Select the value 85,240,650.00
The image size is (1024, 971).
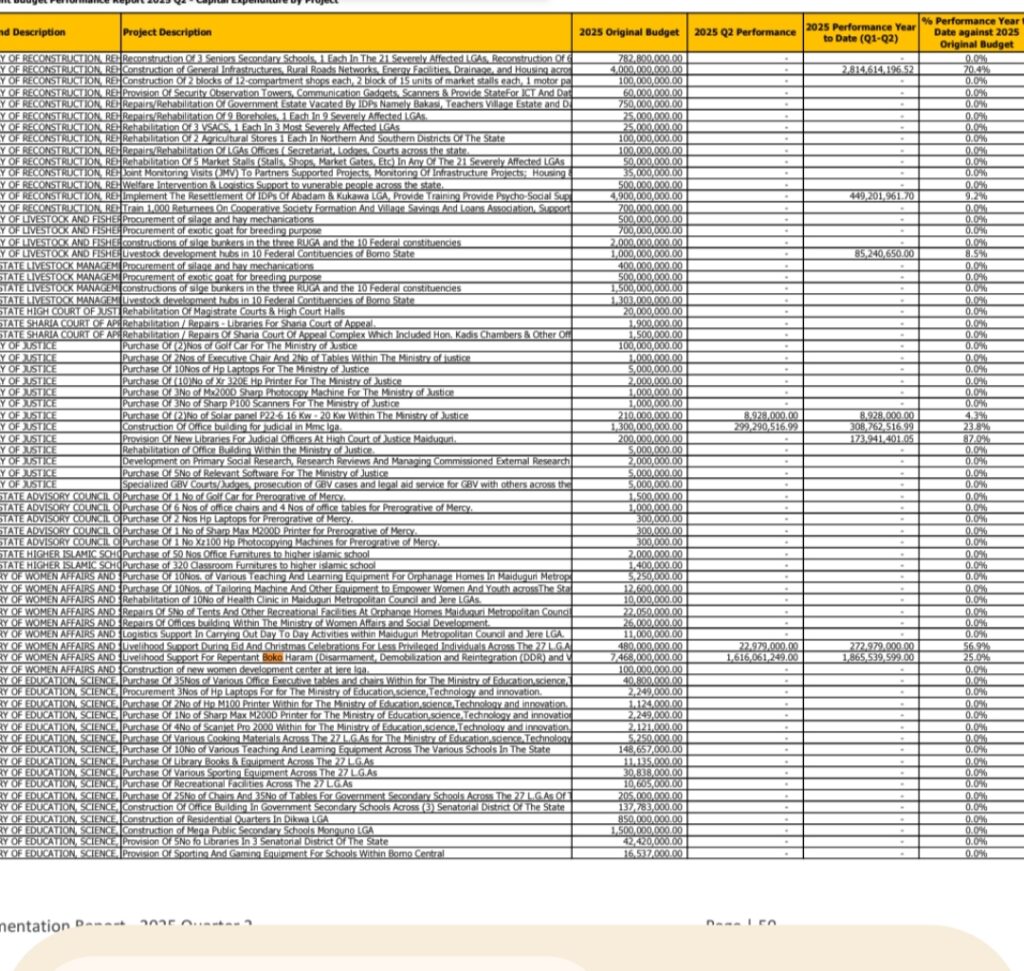point(884,254)
